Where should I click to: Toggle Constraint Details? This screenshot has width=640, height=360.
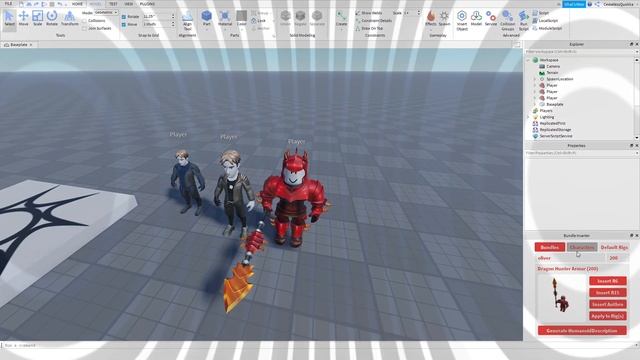[373, 20]
